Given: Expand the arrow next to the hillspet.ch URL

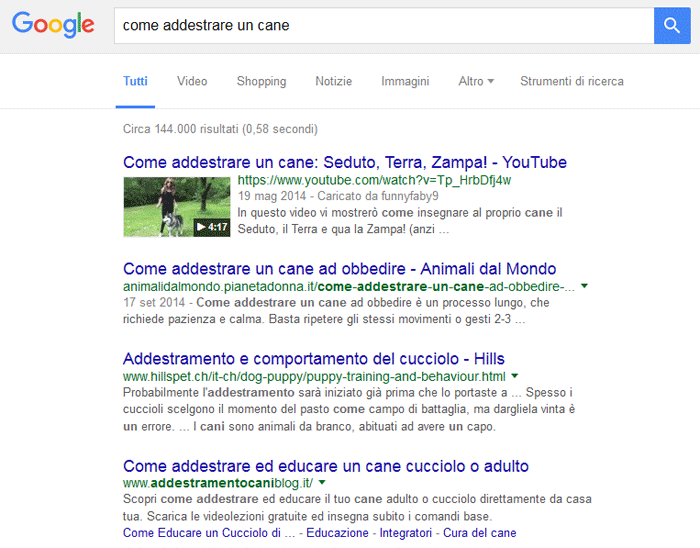Looking at the screenshot, I should click(515, 376).
